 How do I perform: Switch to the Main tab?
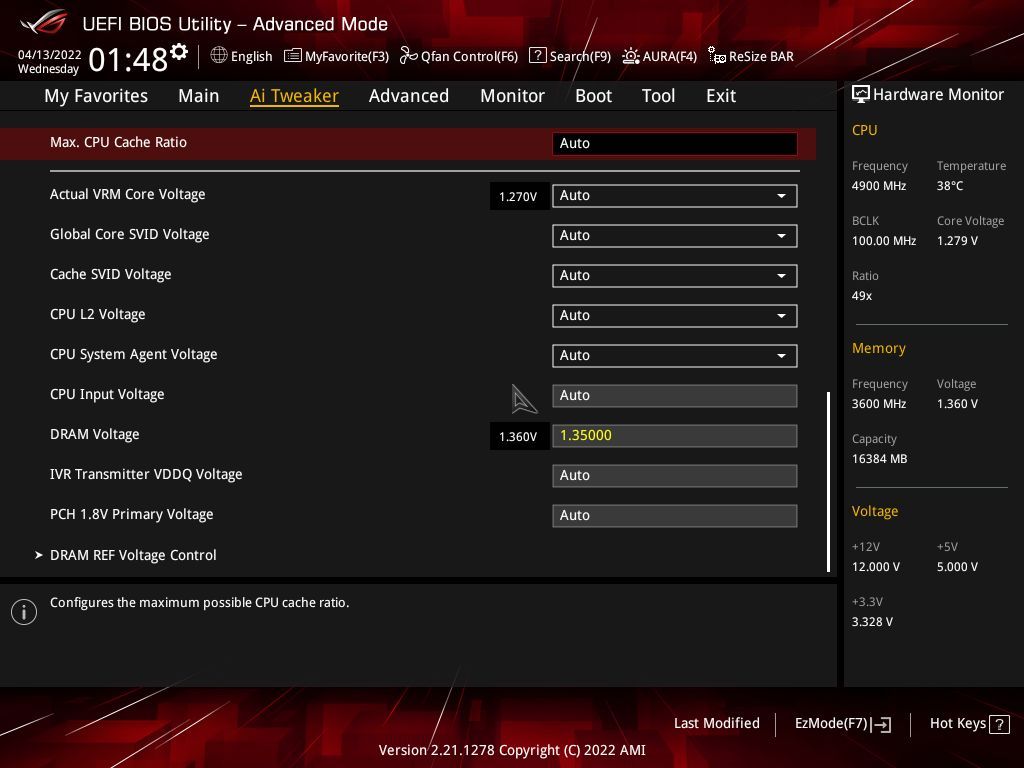tap(199, 96)
